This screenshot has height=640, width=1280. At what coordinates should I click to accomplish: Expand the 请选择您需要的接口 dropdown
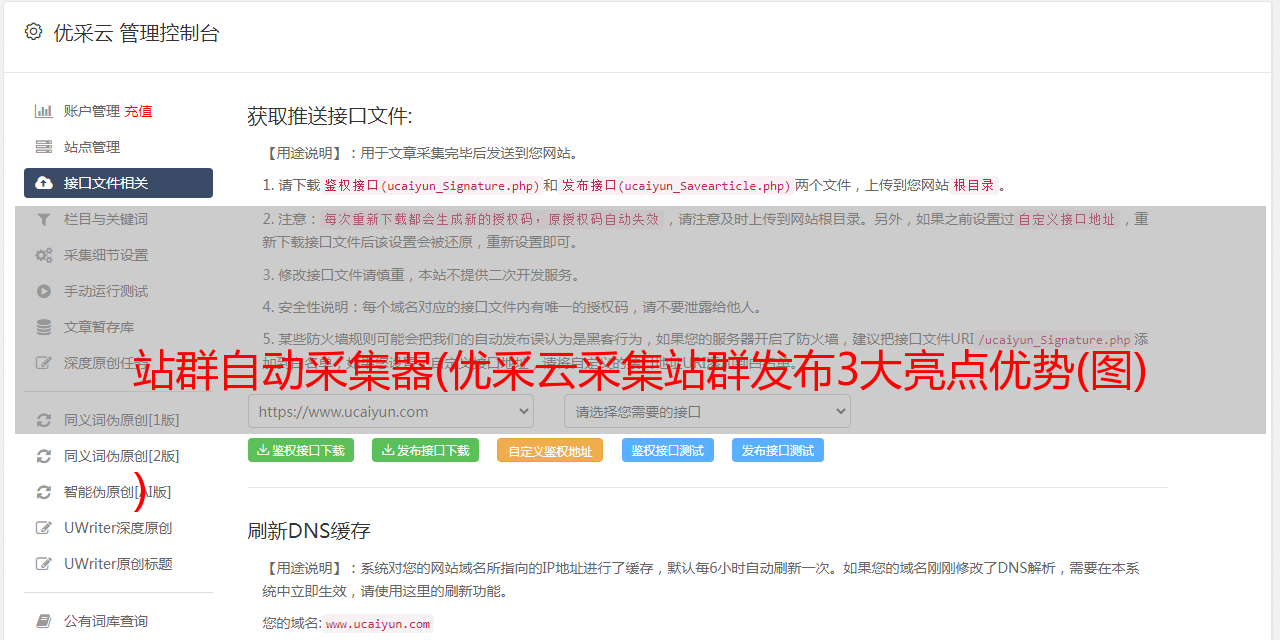[707, 411]
